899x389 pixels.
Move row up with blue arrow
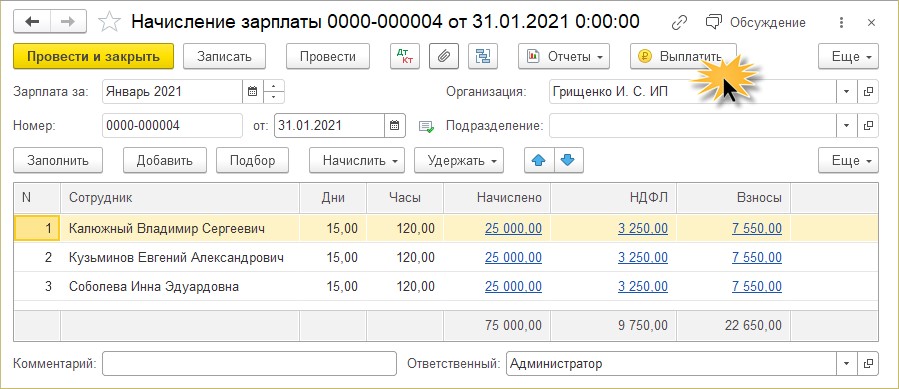point(540,160)
